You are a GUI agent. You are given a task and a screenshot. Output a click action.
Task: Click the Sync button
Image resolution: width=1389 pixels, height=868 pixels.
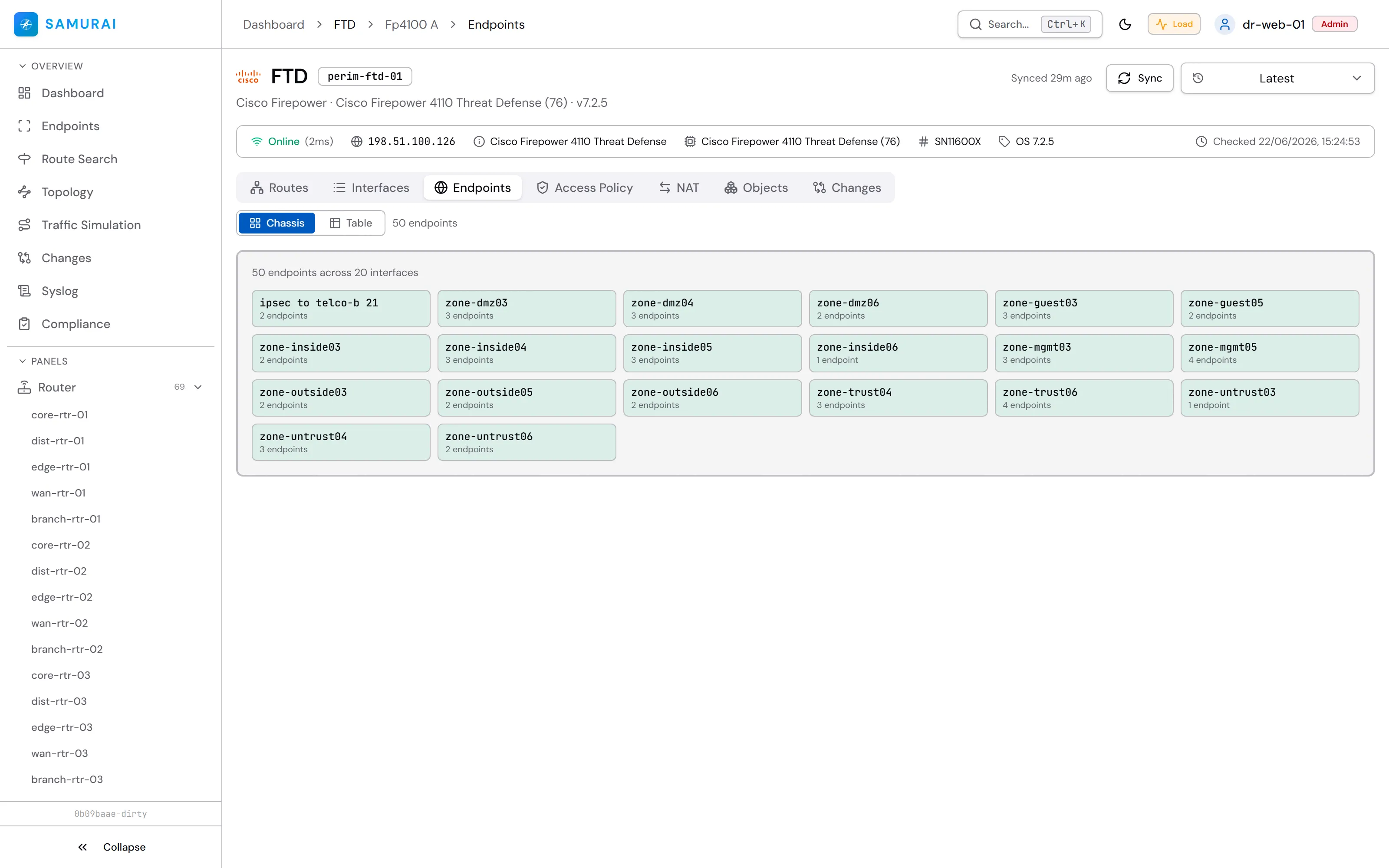[1139, 78]
